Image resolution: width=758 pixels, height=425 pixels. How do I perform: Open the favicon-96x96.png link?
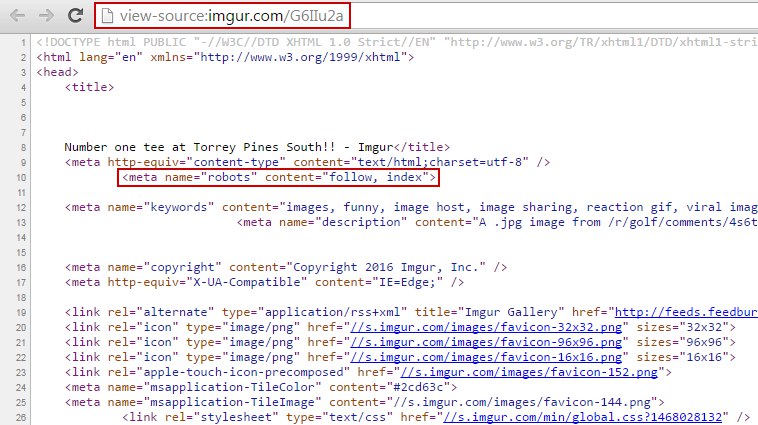click(x=486, y=342)
